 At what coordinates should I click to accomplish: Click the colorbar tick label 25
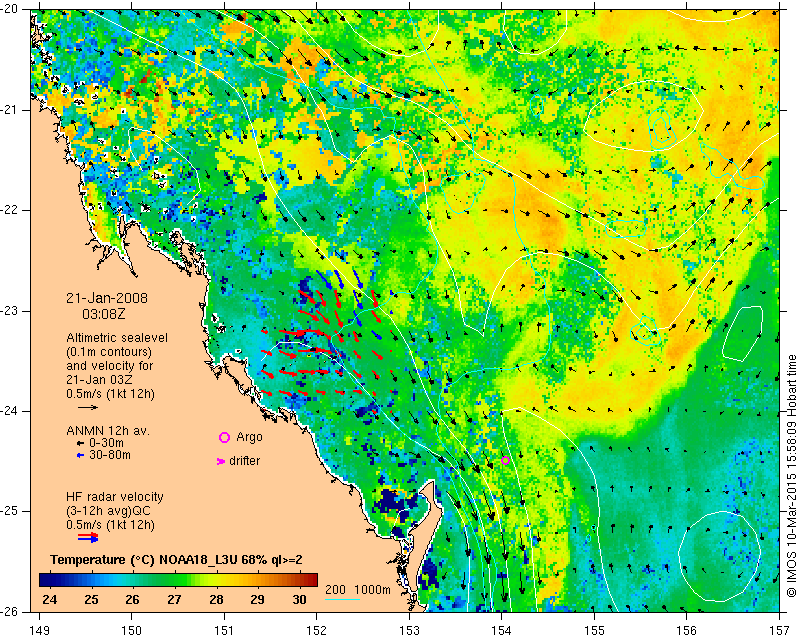91,599
